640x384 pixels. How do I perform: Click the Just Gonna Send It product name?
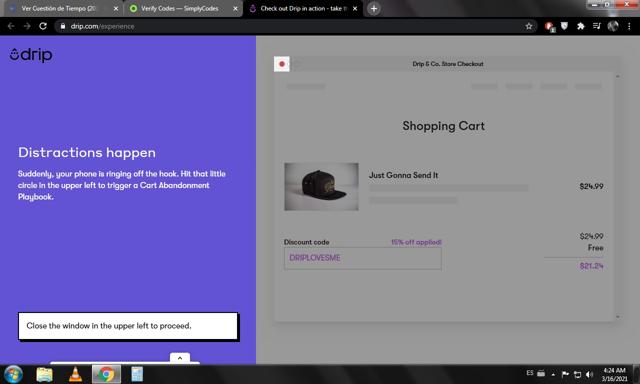coord(403,175)
